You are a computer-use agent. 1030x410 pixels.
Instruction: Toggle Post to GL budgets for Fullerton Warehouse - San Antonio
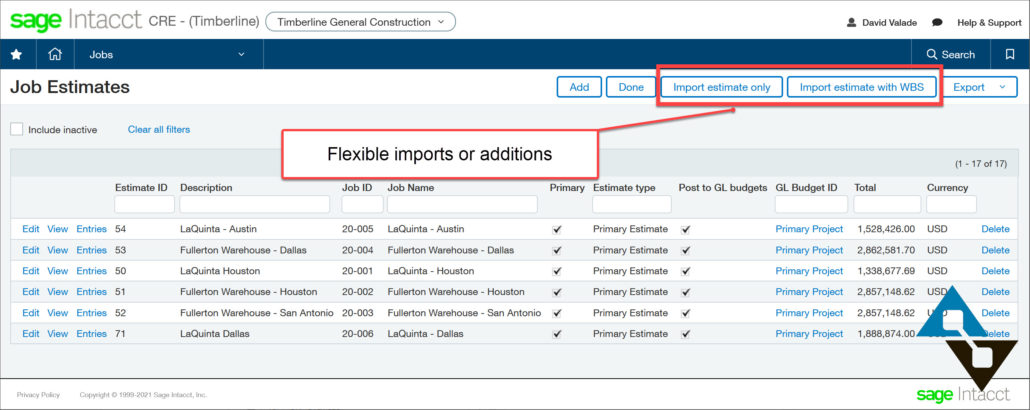point(686,313)
